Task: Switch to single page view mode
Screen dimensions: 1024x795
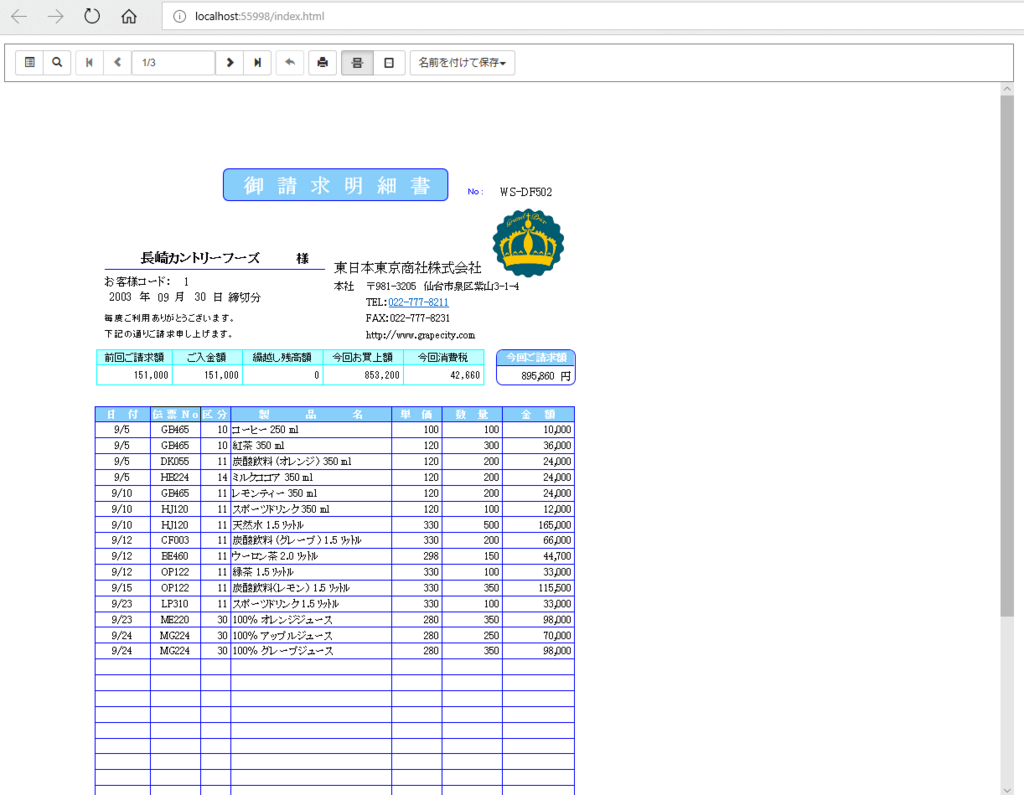Action: (389, 63)
